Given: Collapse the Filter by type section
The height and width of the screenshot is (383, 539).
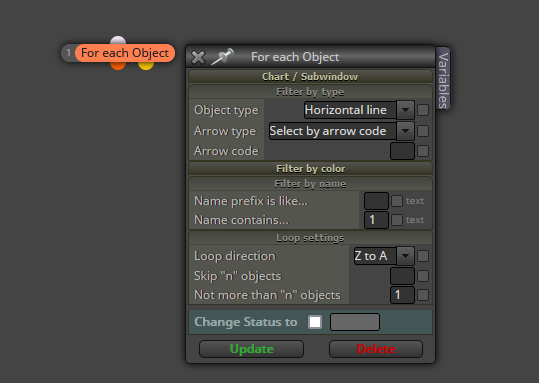Looking at the screenshot, I should coord(310,92).
